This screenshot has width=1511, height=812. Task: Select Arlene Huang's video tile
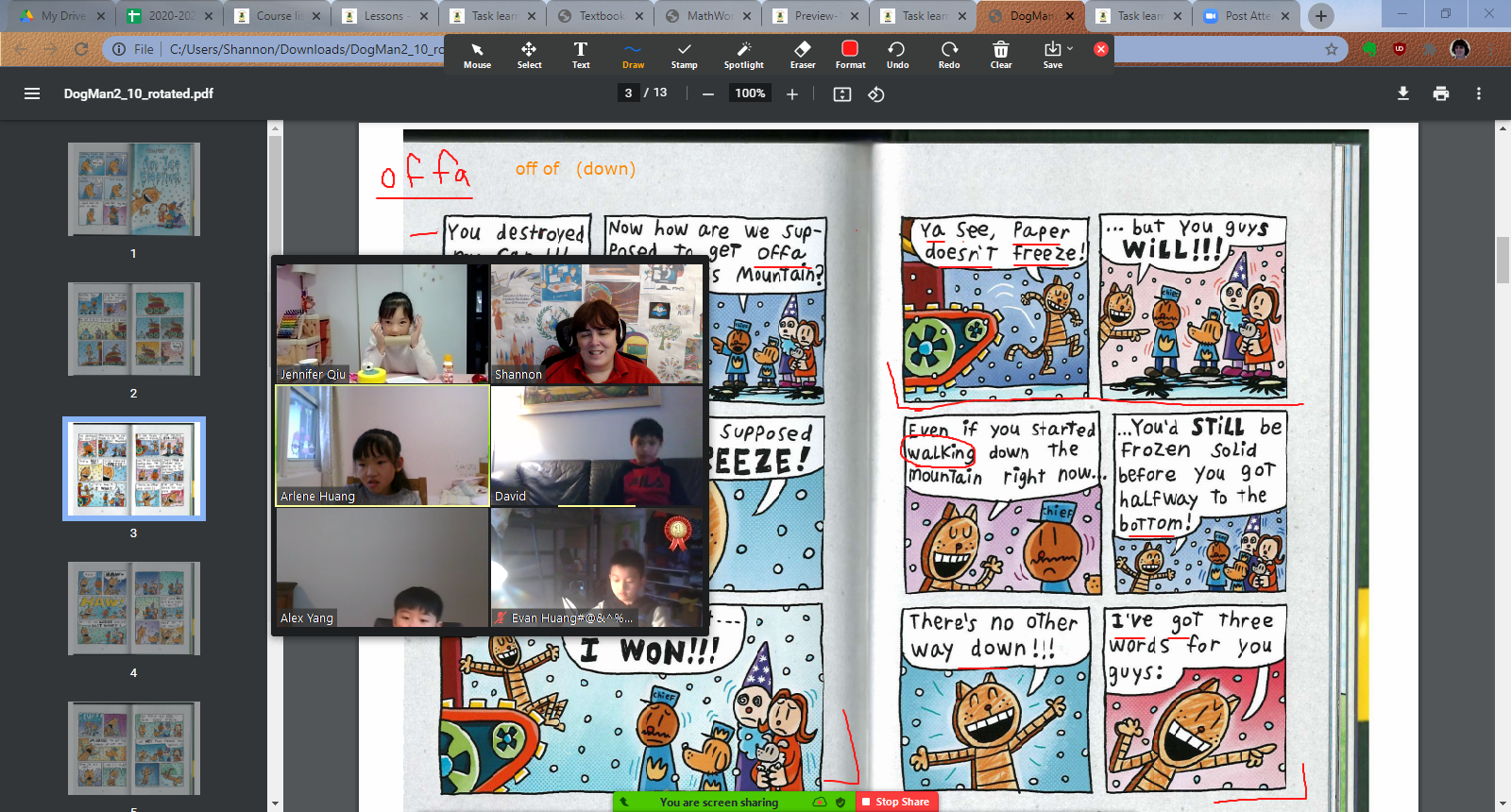(x=382, y=446)
